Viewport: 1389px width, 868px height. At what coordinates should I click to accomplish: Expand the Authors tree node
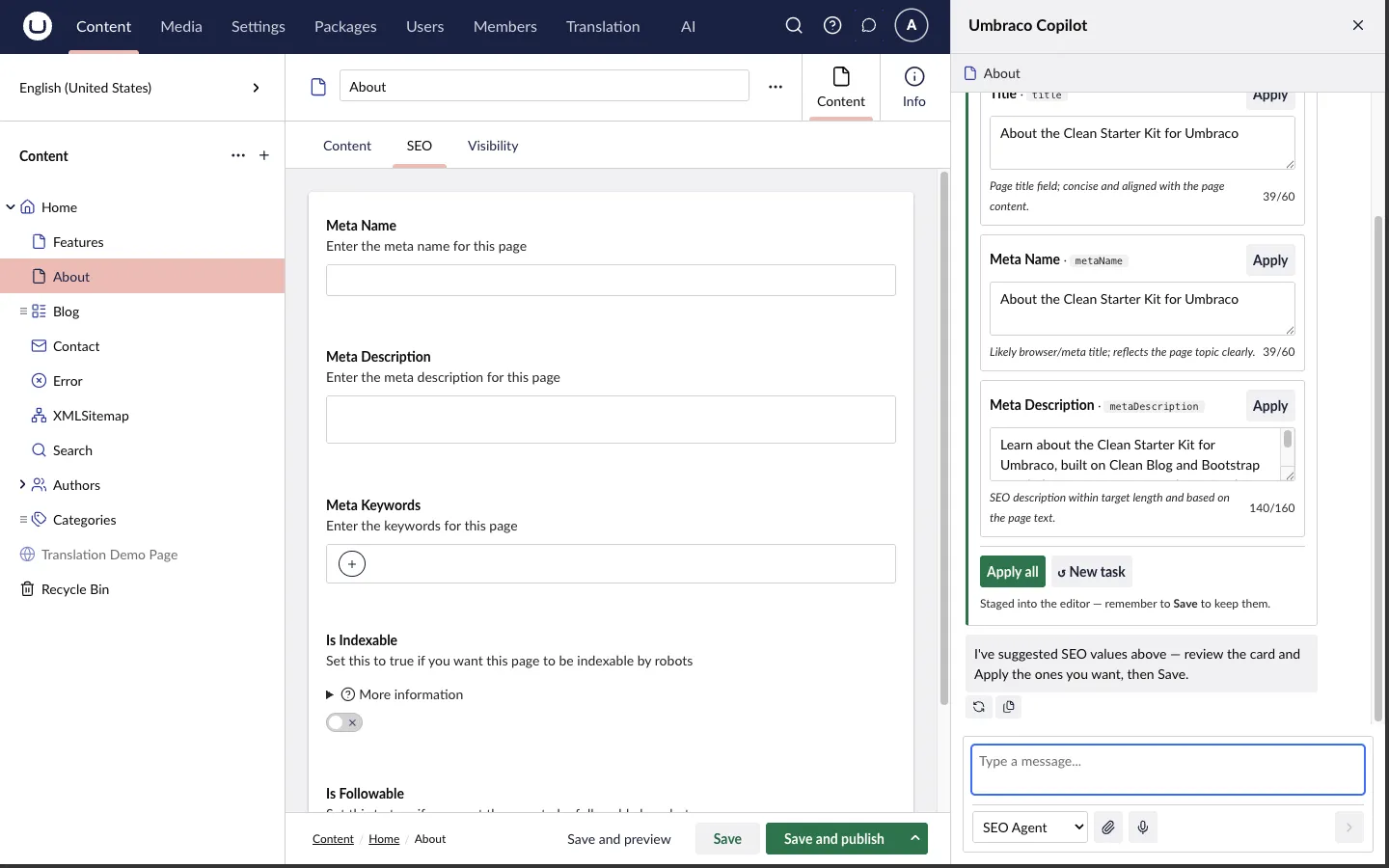22,485
